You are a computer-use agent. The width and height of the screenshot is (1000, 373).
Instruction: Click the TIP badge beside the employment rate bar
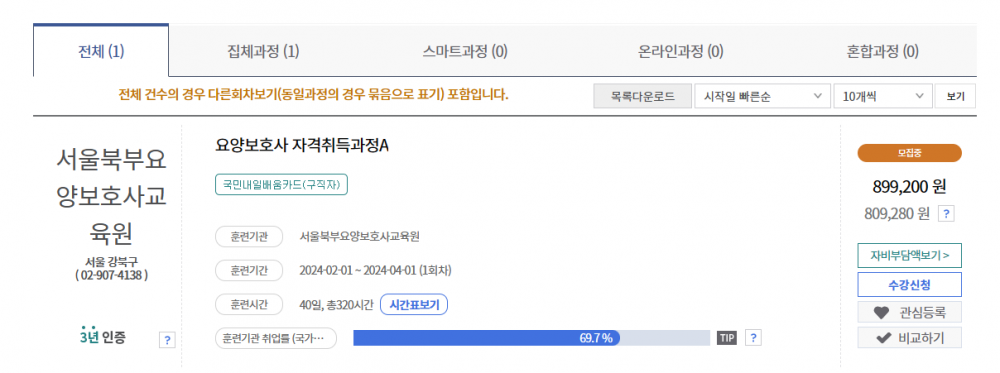[x=726, y=338]
